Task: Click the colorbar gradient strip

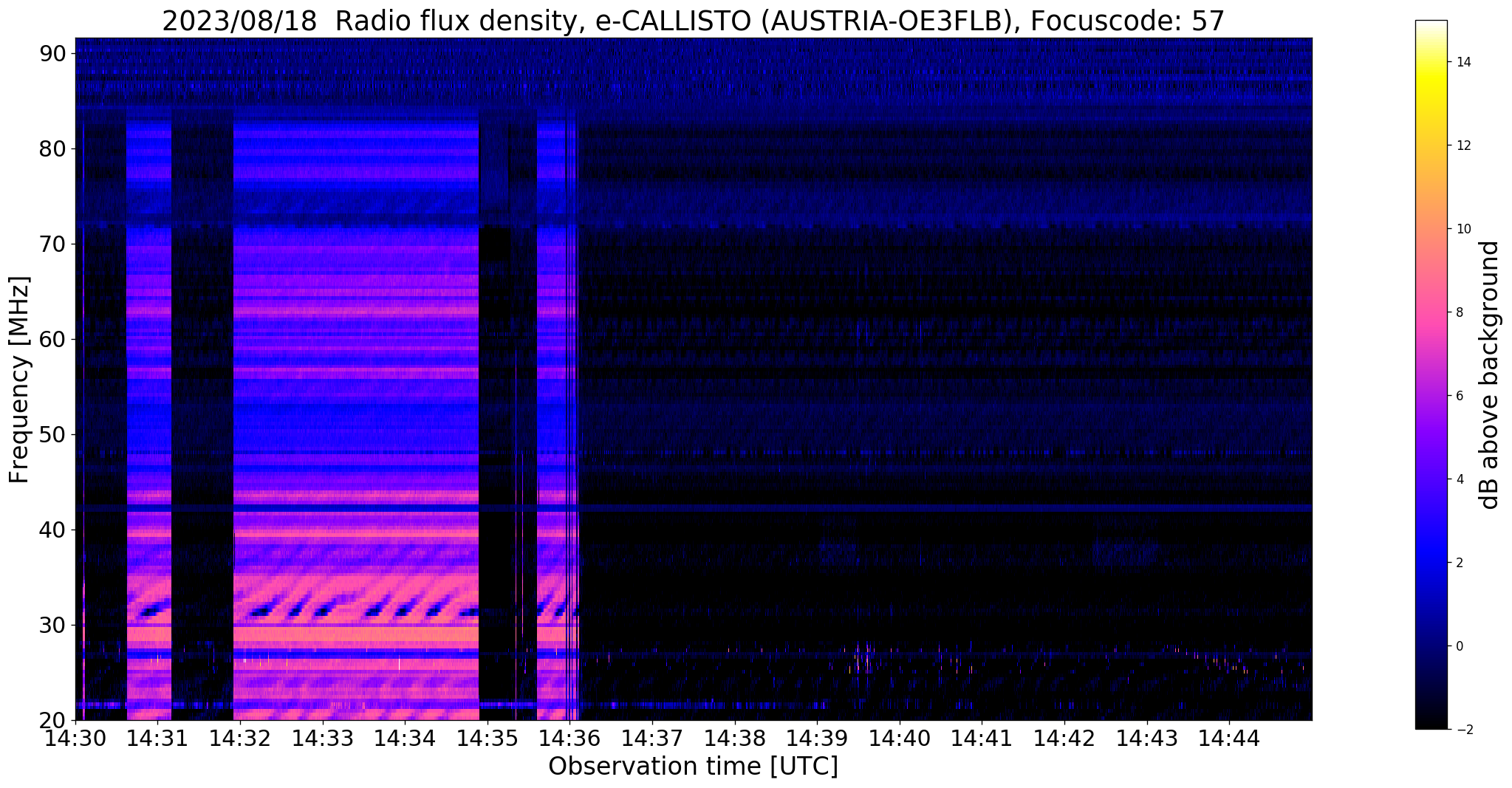Action: click(1431, 375)
